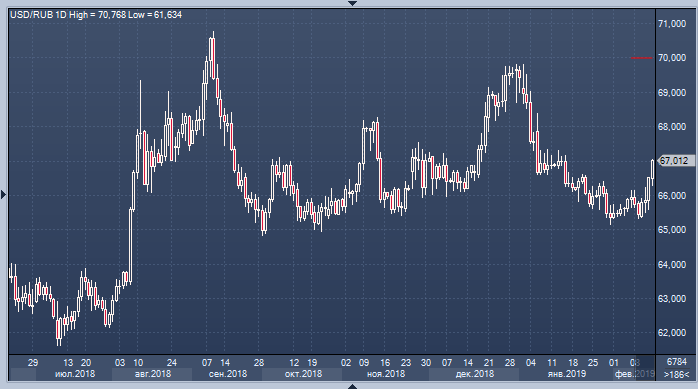The width and height of the screenshot is (698, 389).
Task: Select the дек.2018 month segment
Action: (474, 374)
